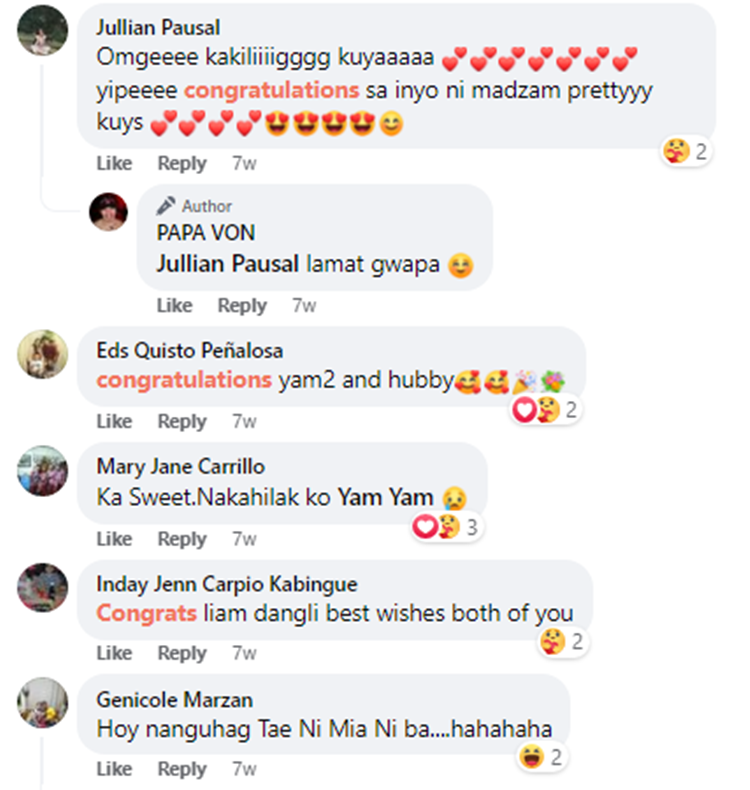Like Inday Jenn Carpio Kabingue's comment
Viewport: 750px width, 790px height.
[x=114, y=653]
